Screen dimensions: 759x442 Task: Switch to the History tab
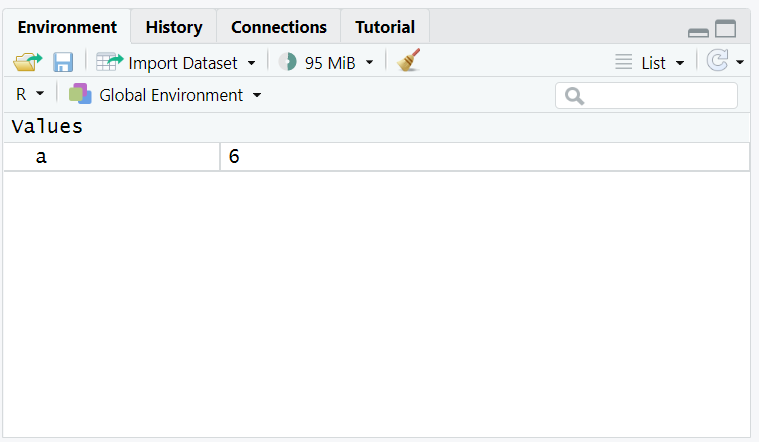pos(174,27)
